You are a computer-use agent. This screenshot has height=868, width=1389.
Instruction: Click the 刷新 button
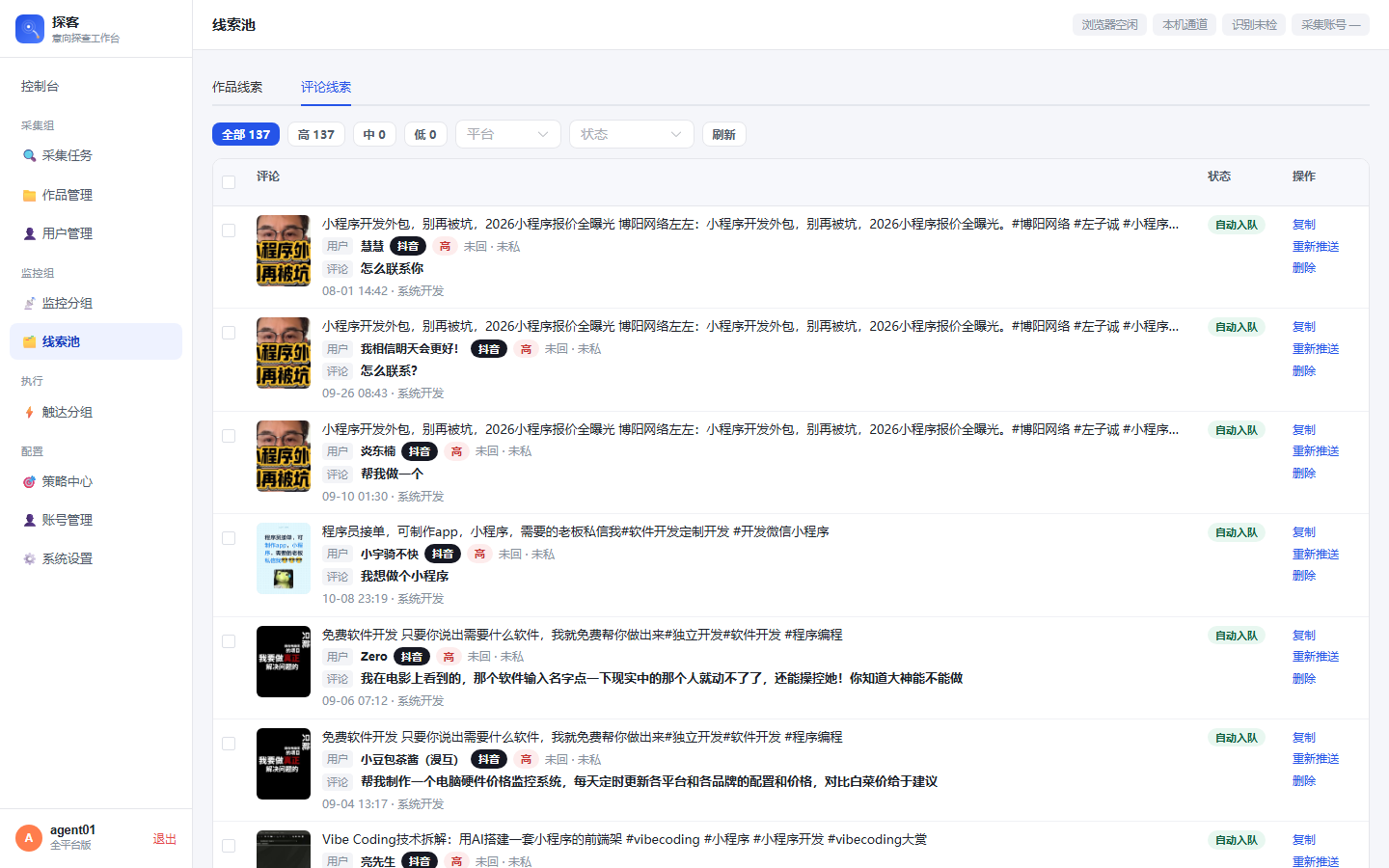[723, 134]
